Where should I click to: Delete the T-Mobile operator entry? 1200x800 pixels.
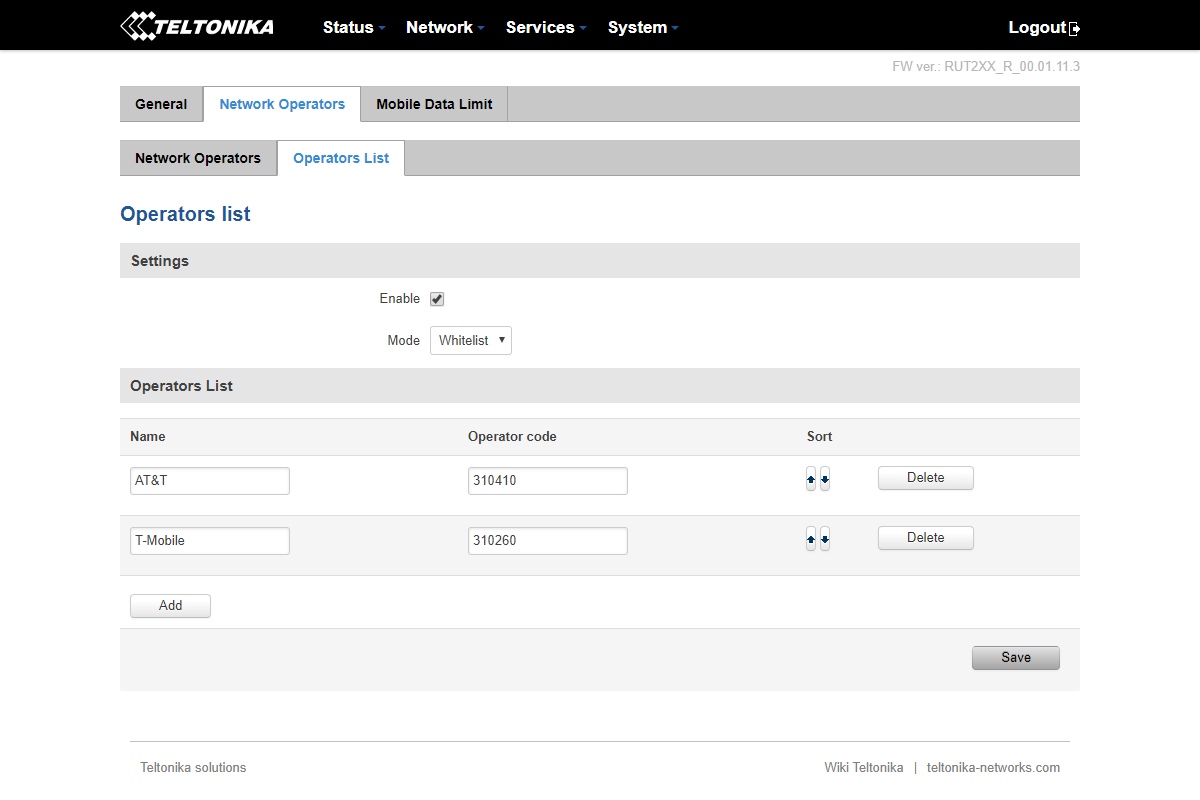925,538
